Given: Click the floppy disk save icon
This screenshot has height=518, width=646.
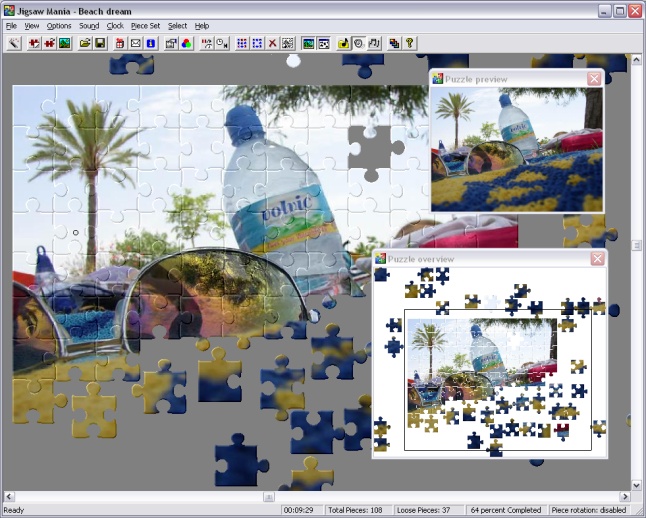Looking at the screenshot, I should (100, 43).
